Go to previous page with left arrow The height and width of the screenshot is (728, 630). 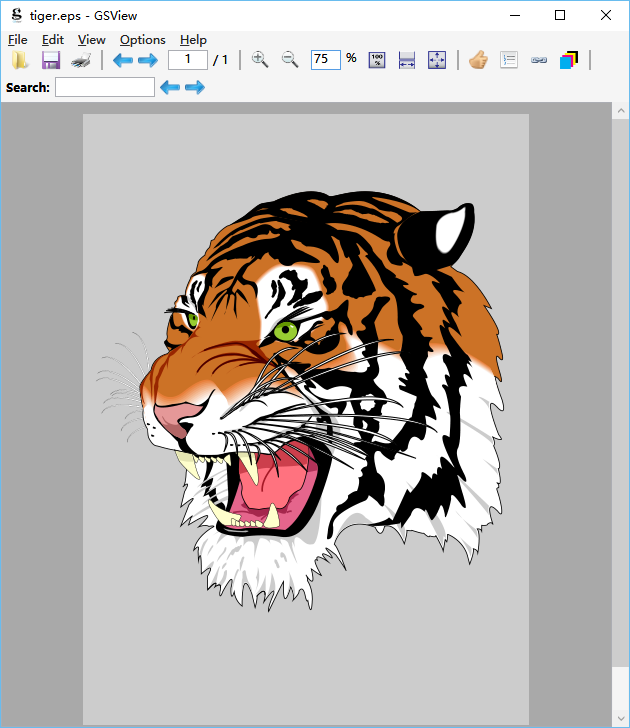(123, 60)
